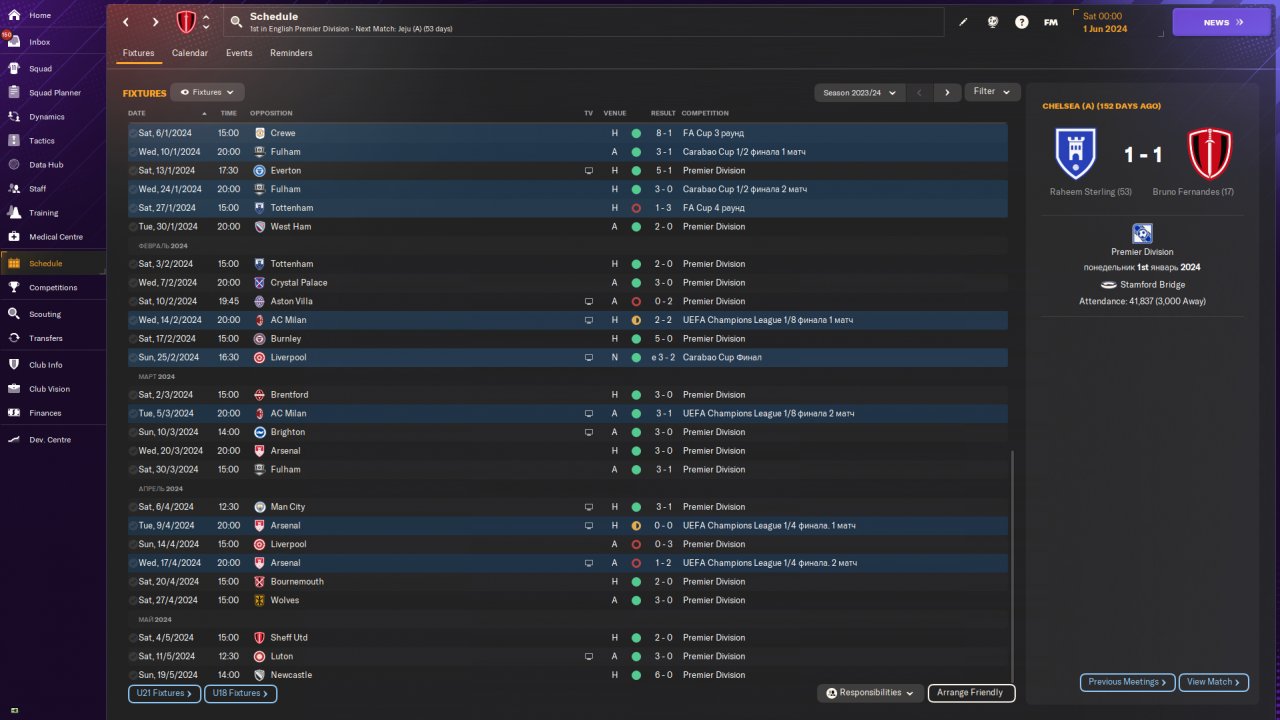
Task: Switch to the Events tab
Action: pos(239,53)
